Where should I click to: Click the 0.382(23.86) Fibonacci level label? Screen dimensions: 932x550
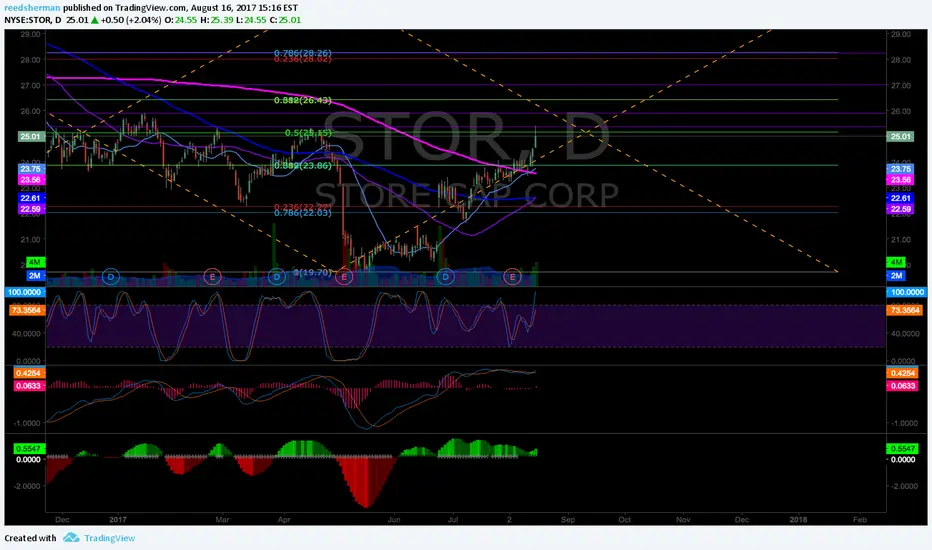pyautogui.click(x=303, y=165)
